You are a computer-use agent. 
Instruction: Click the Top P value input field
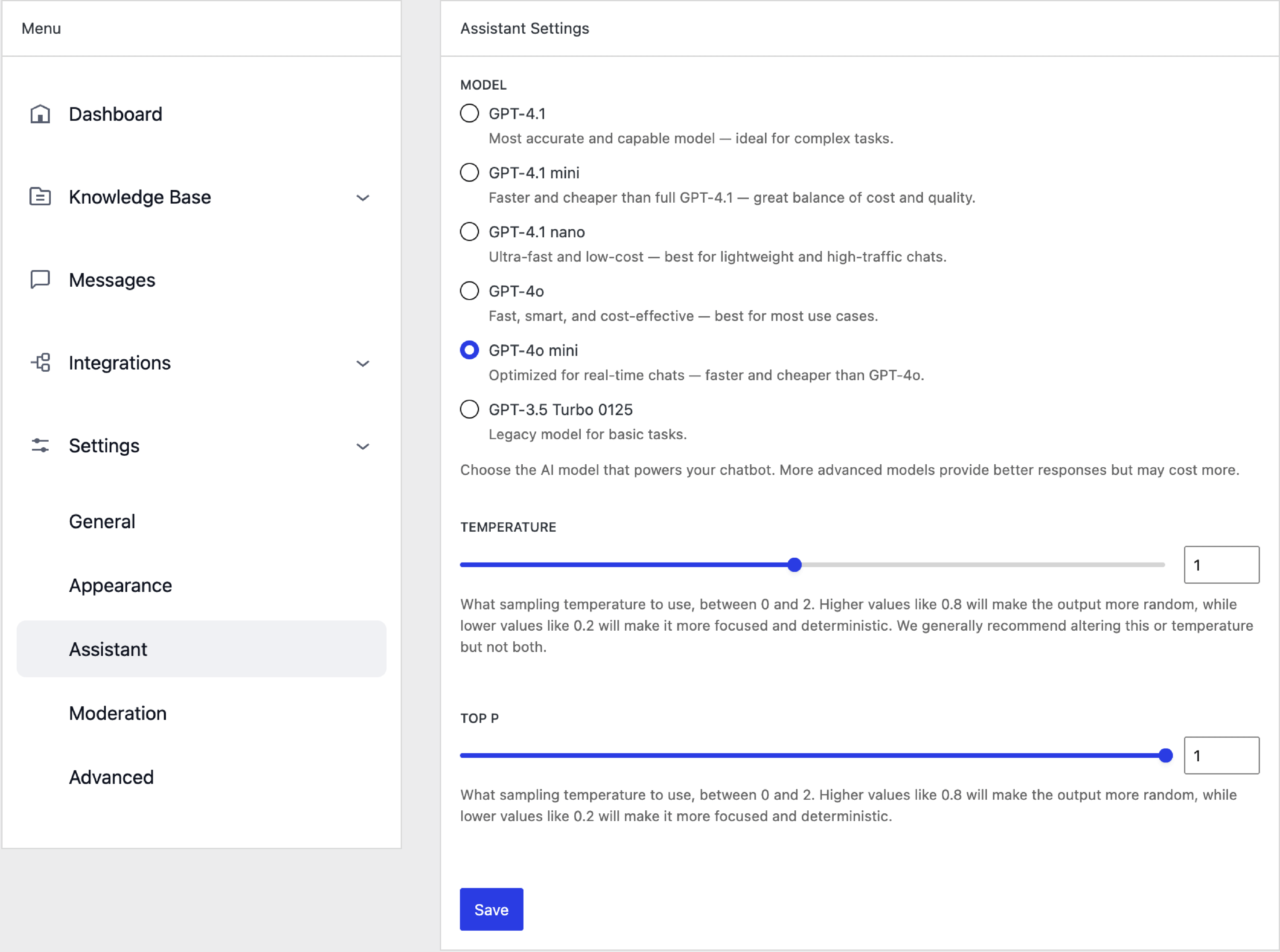click(1221, 755)
